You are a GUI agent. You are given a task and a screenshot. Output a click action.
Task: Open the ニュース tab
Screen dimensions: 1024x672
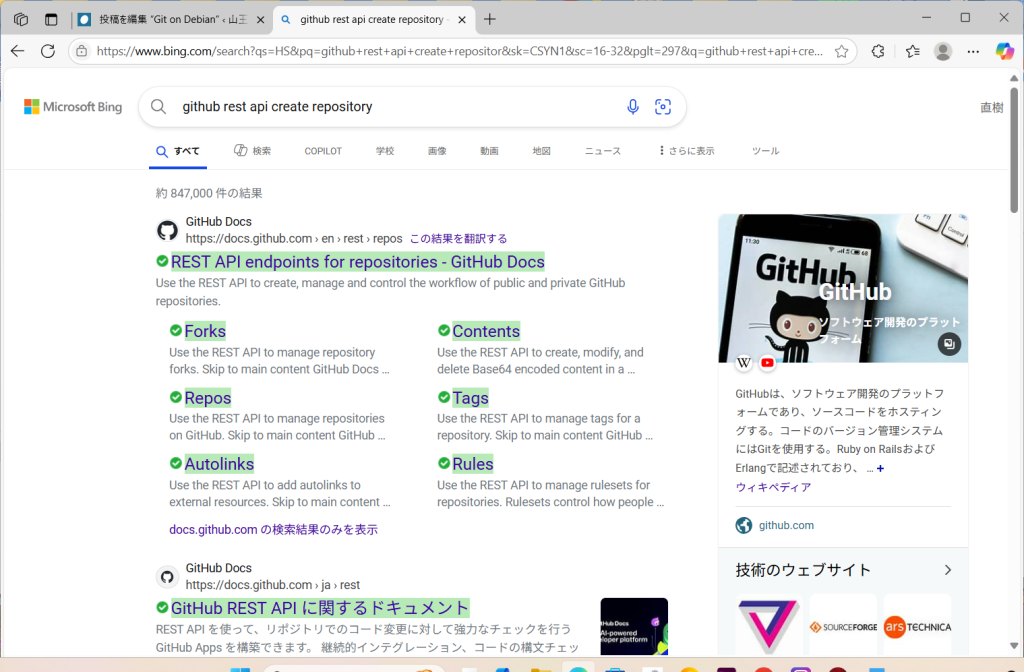click(x=602, y=151)
